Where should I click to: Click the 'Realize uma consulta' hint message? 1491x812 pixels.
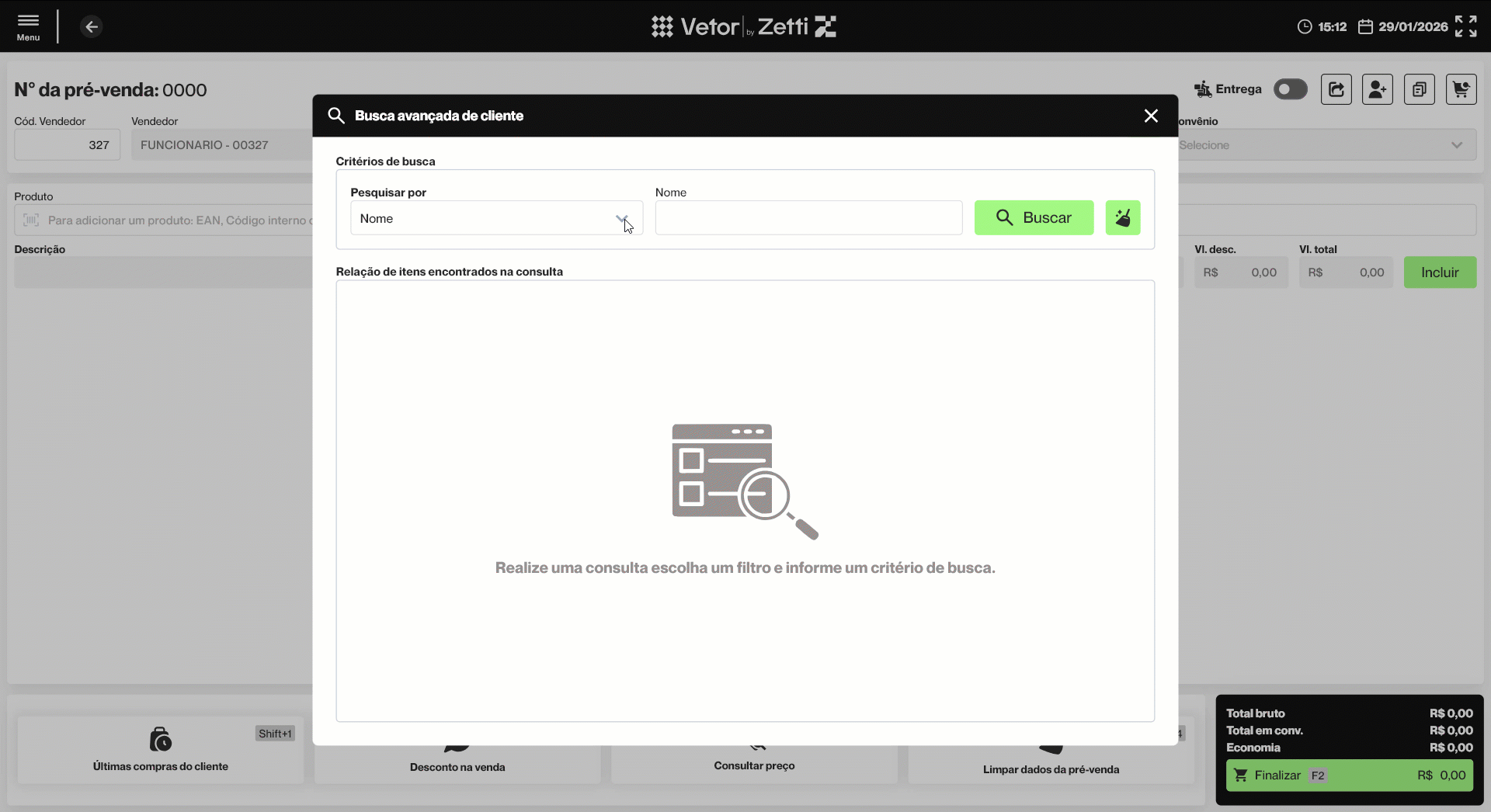click(x=745, y=567)
